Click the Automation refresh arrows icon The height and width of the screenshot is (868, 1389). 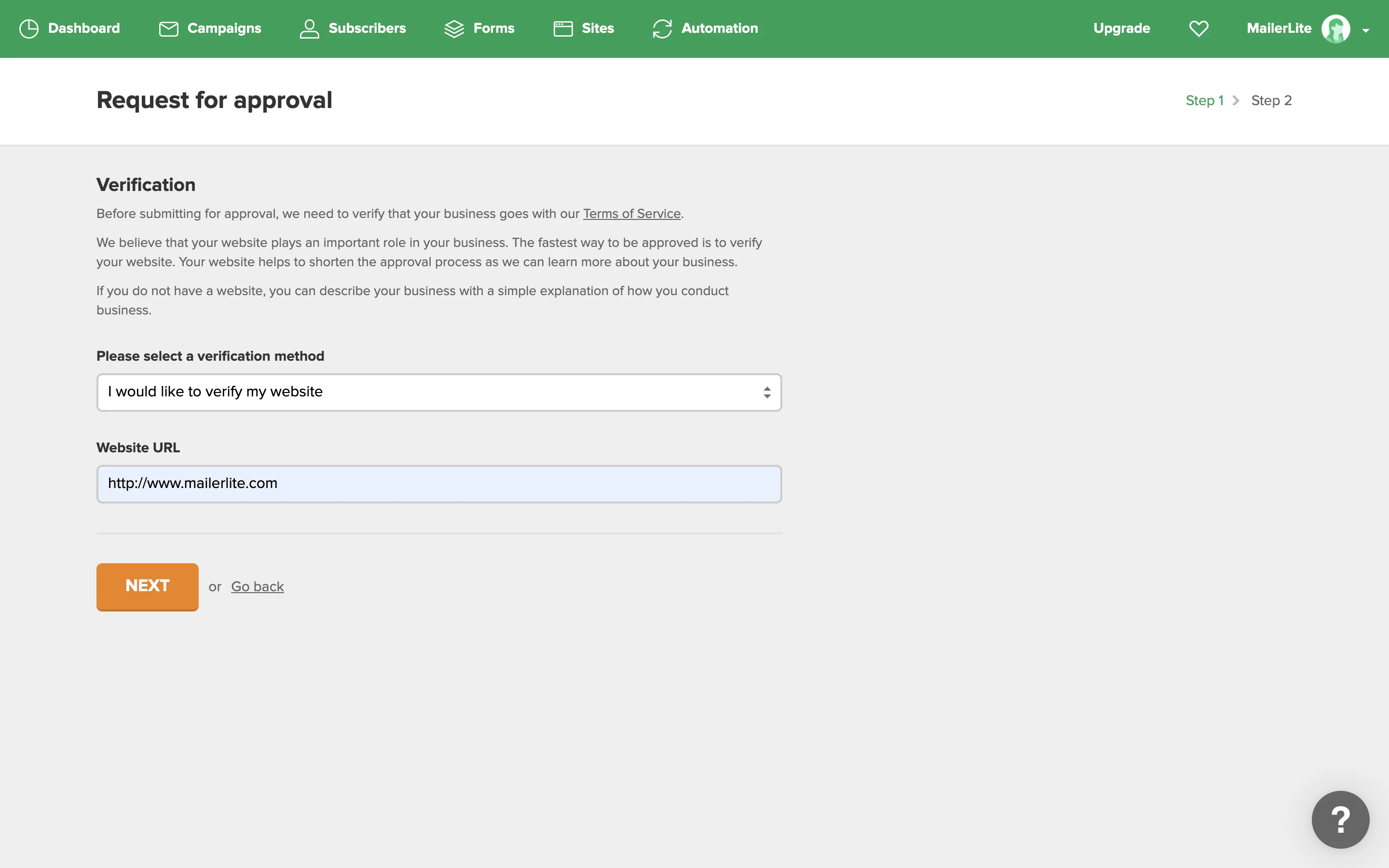point(662,29)
